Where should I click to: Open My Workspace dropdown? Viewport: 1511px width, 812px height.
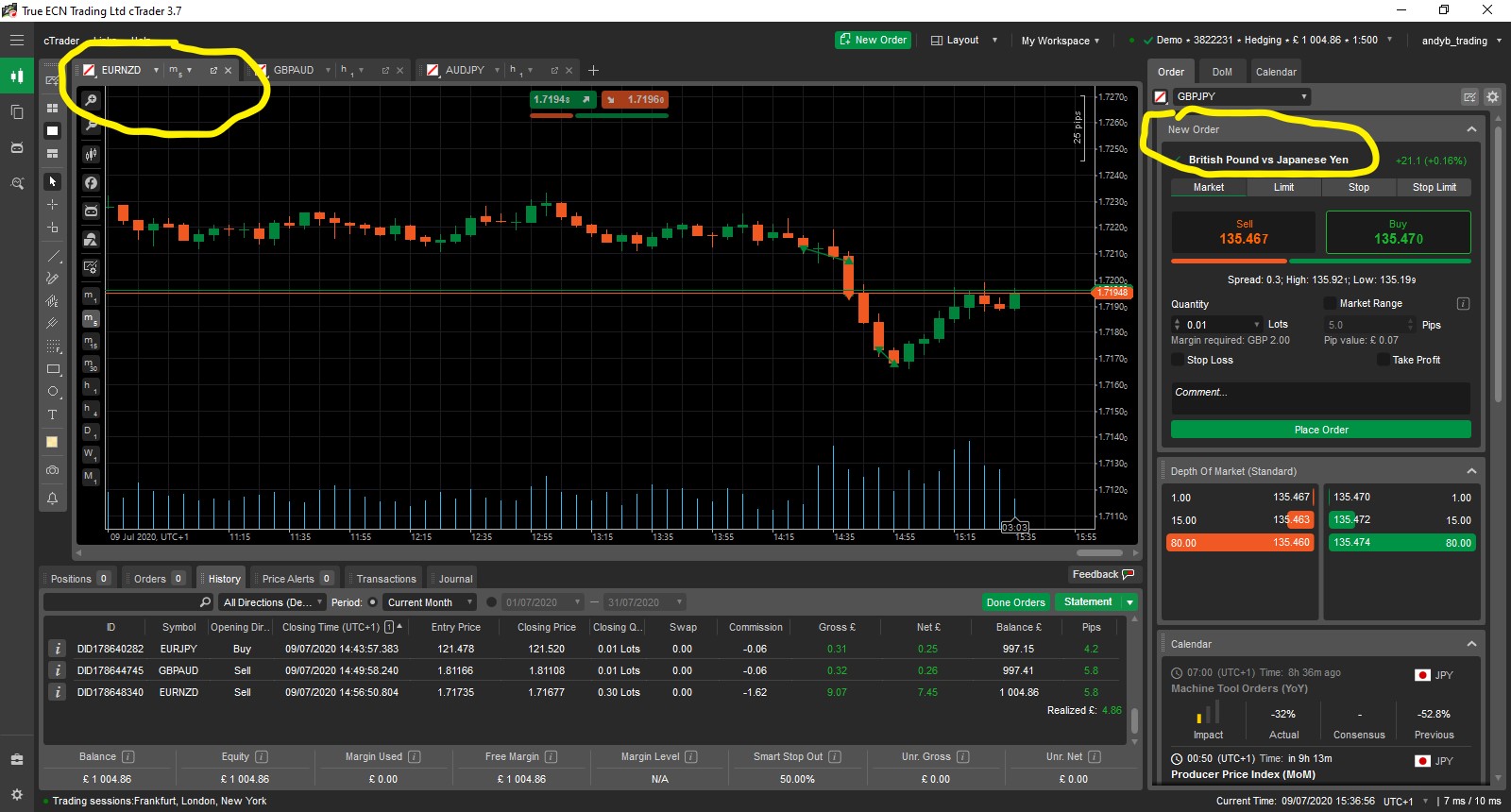(x=1060, y=41)
